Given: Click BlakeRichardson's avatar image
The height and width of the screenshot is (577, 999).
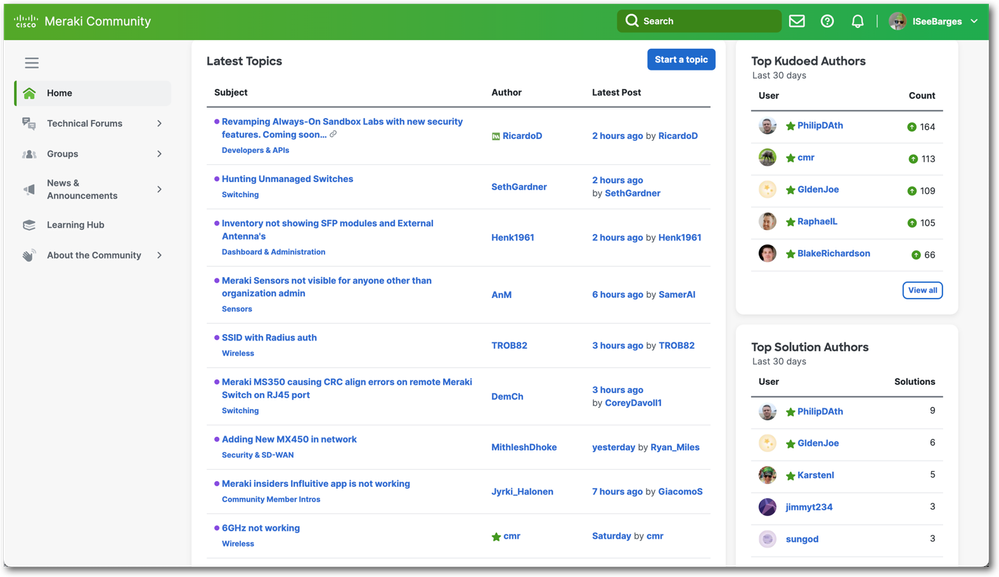Looking at the screenshot, I should [x=767, y=253].
